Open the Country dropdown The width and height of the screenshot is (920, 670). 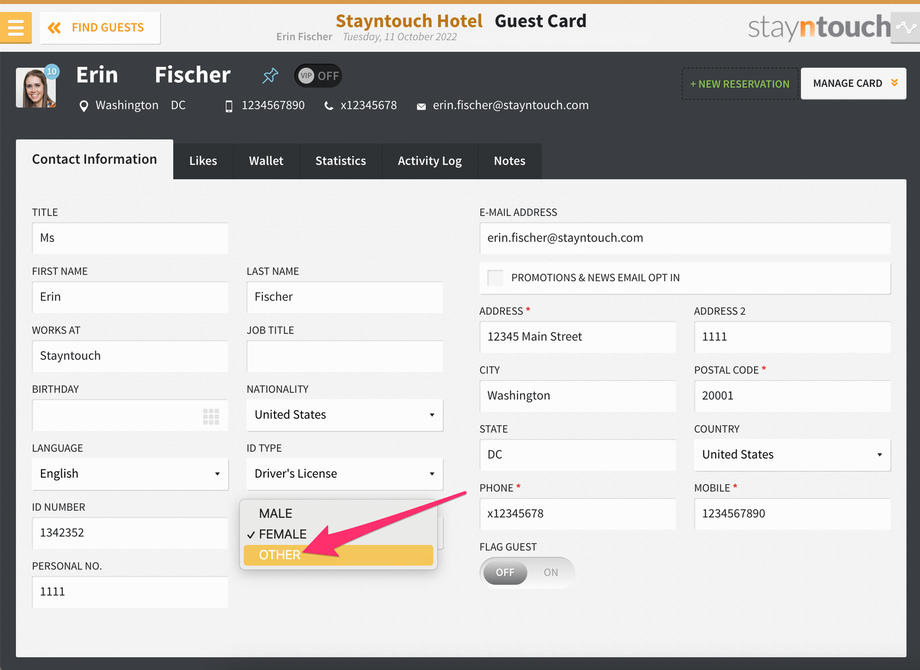coord(792,455)
